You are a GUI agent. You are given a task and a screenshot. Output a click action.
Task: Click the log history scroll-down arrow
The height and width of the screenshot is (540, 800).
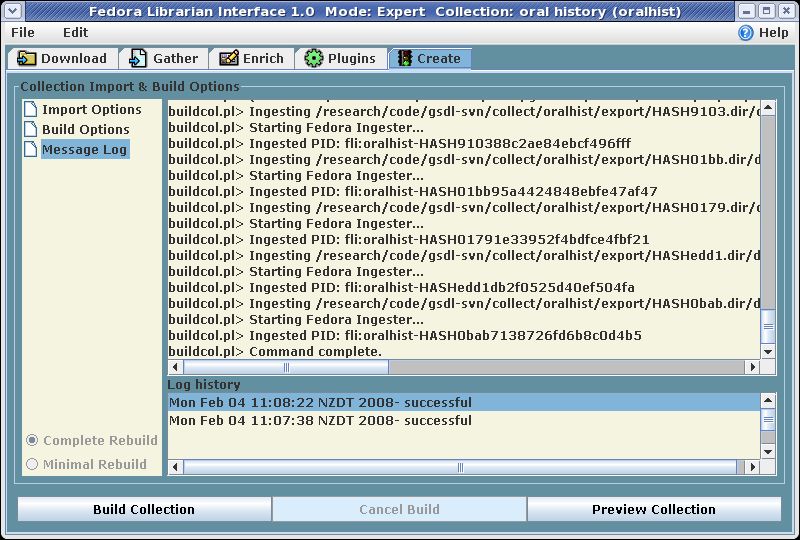pos(768,452)
